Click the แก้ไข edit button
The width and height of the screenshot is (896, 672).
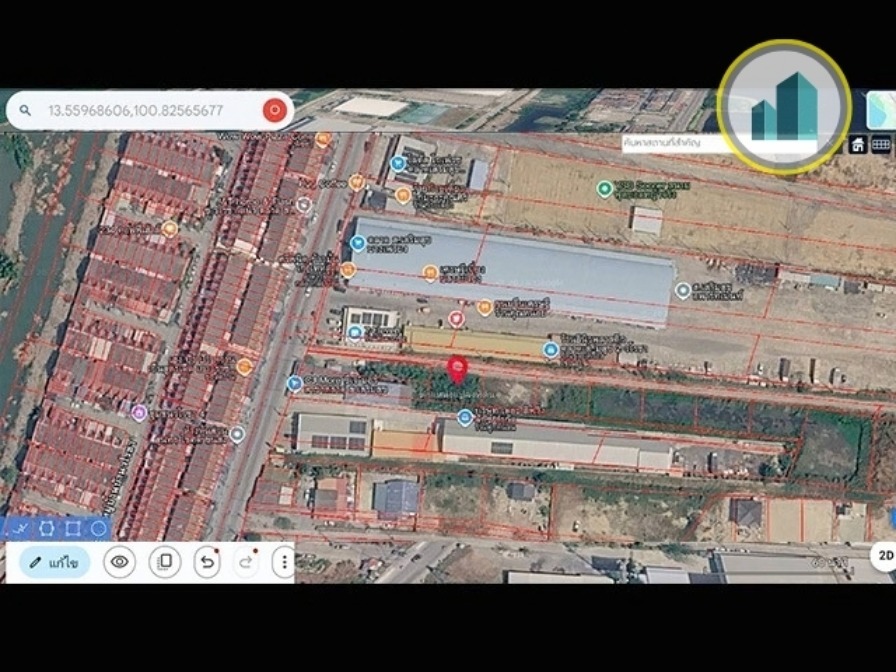tap(55, 562)
